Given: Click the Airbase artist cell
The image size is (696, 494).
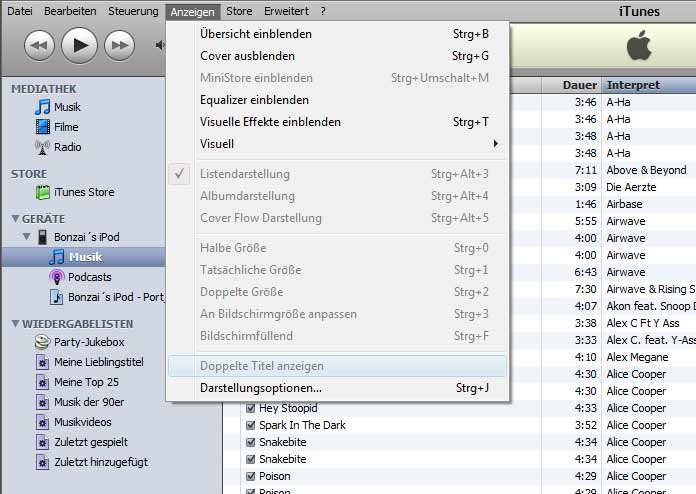Looking at the screenshot, I should tap(624, 204).
